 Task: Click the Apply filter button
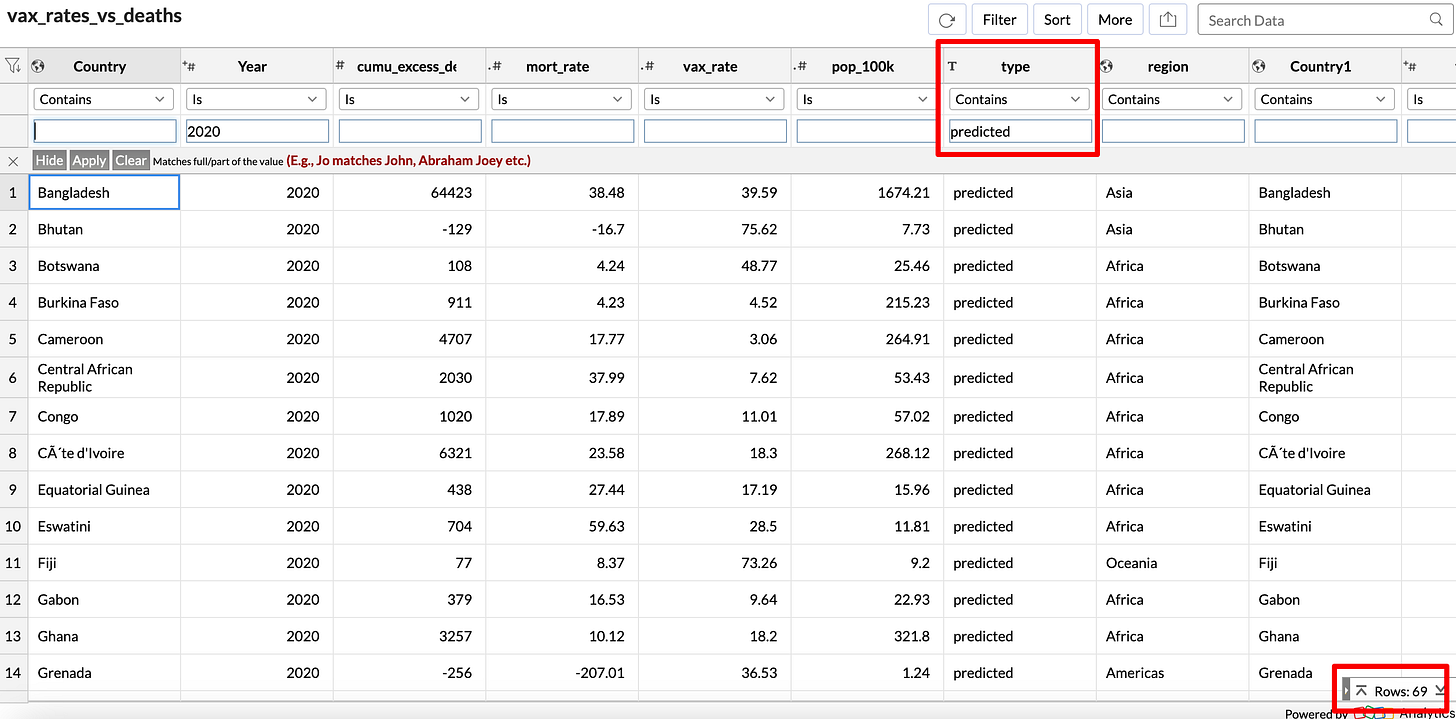click(x=89, y=160)
